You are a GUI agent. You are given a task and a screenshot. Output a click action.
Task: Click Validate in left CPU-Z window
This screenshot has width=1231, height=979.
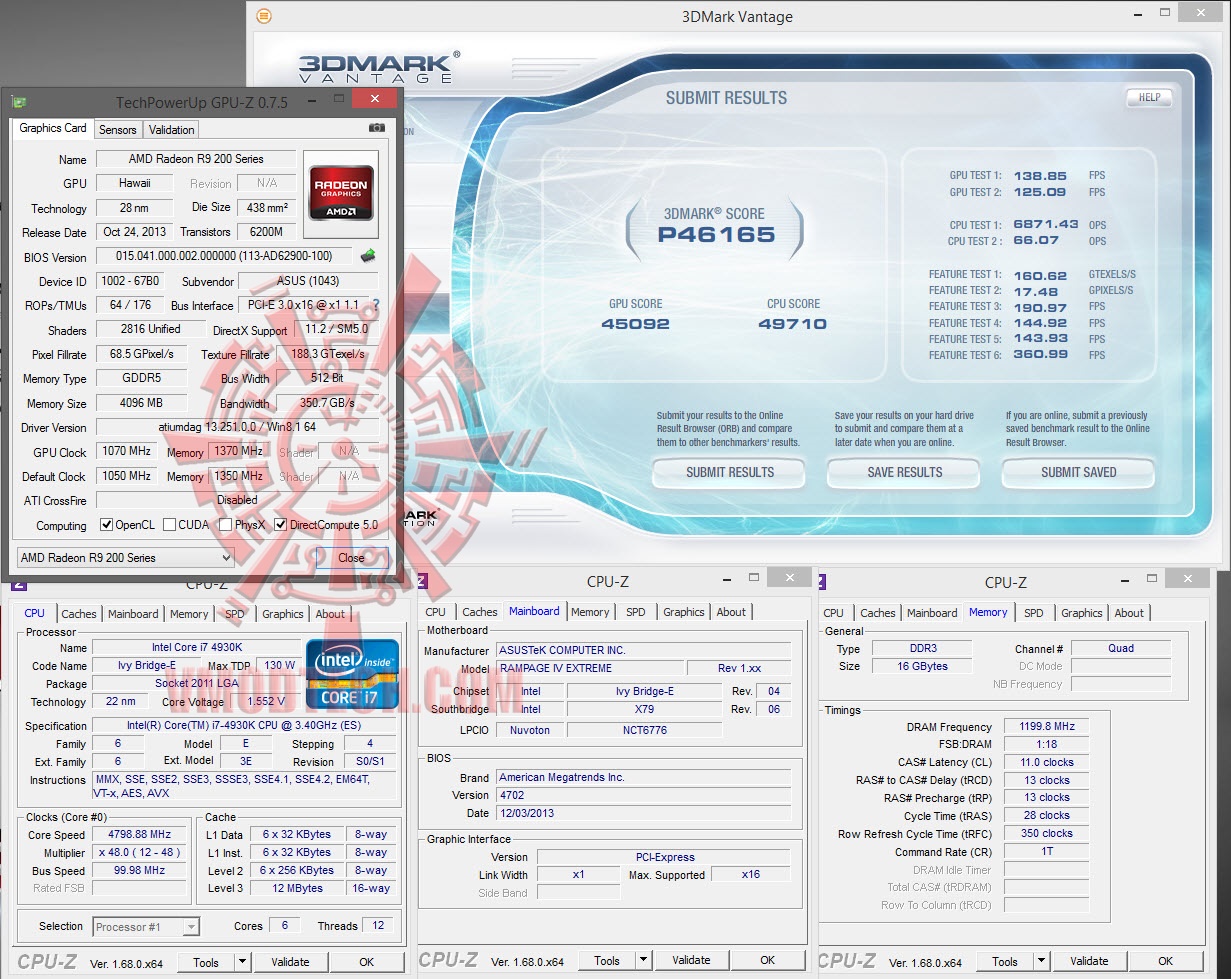tap(290, 962)
